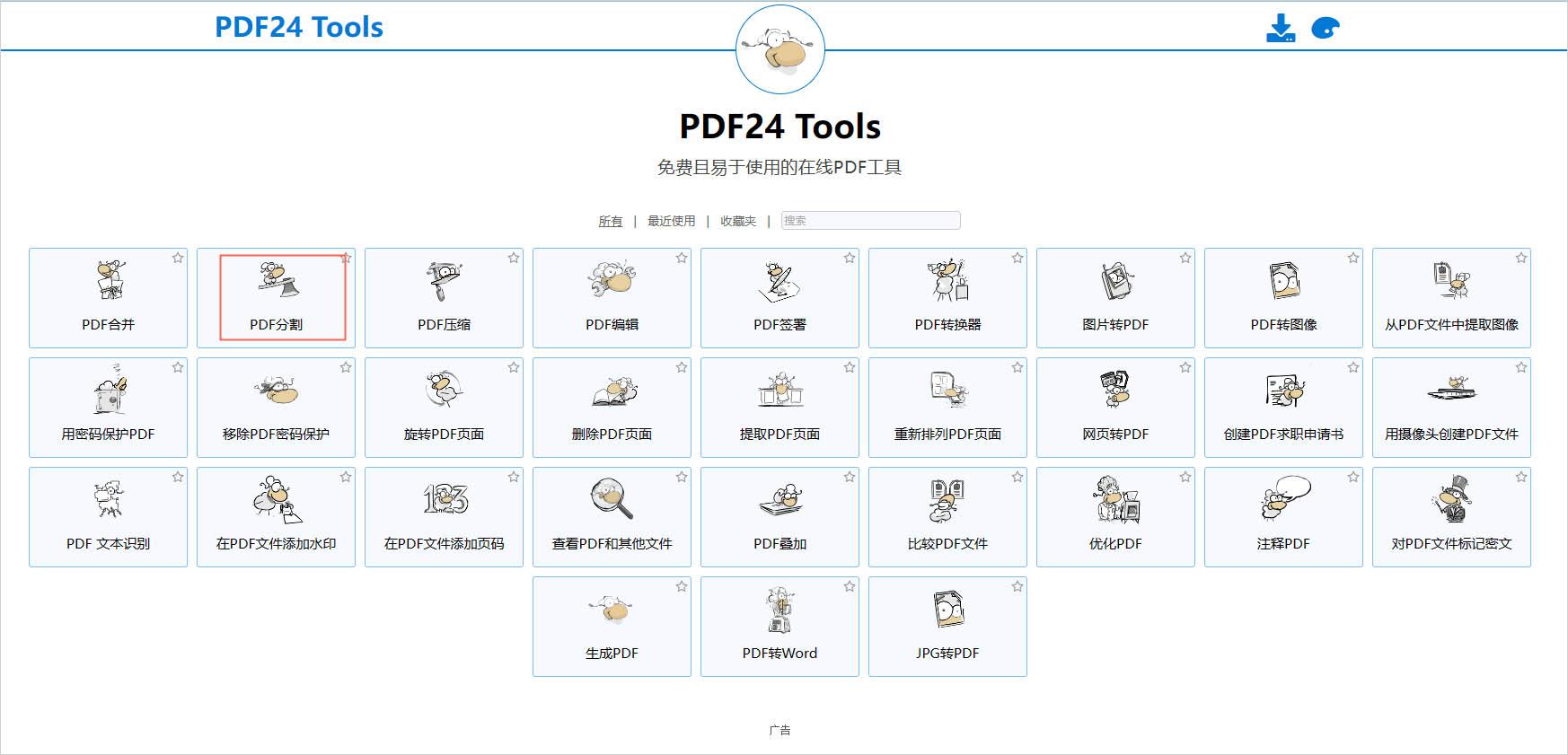Open the PDF签署 sign tool icon
Viewport: 1568px width, 755px height.
pos(780,280)
